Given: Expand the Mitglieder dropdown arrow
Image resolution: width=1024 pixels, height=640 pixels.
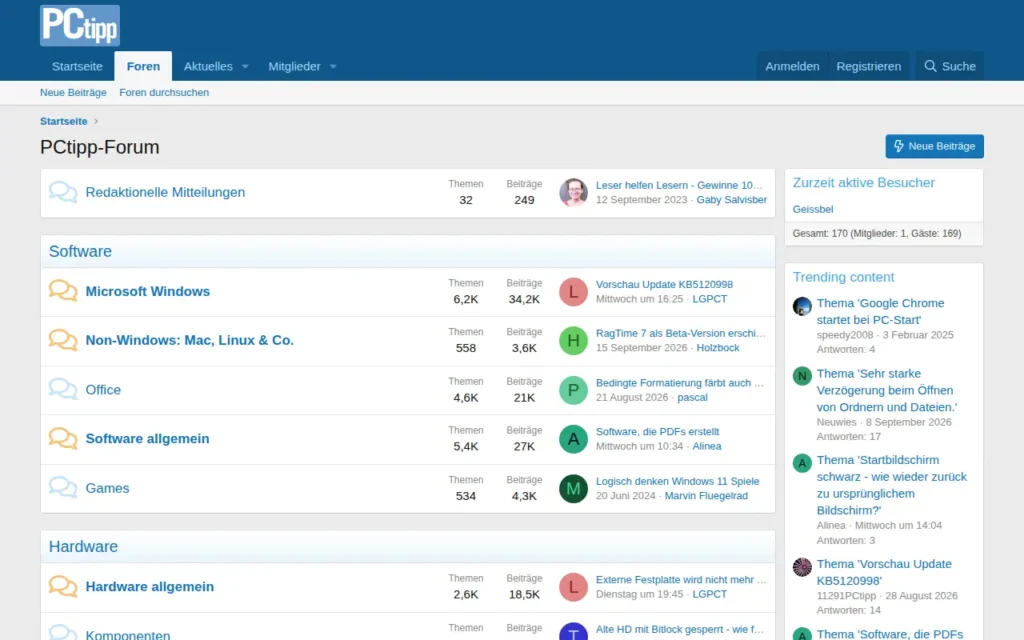Looking at the screenshot, I should (x=332, y=67).
